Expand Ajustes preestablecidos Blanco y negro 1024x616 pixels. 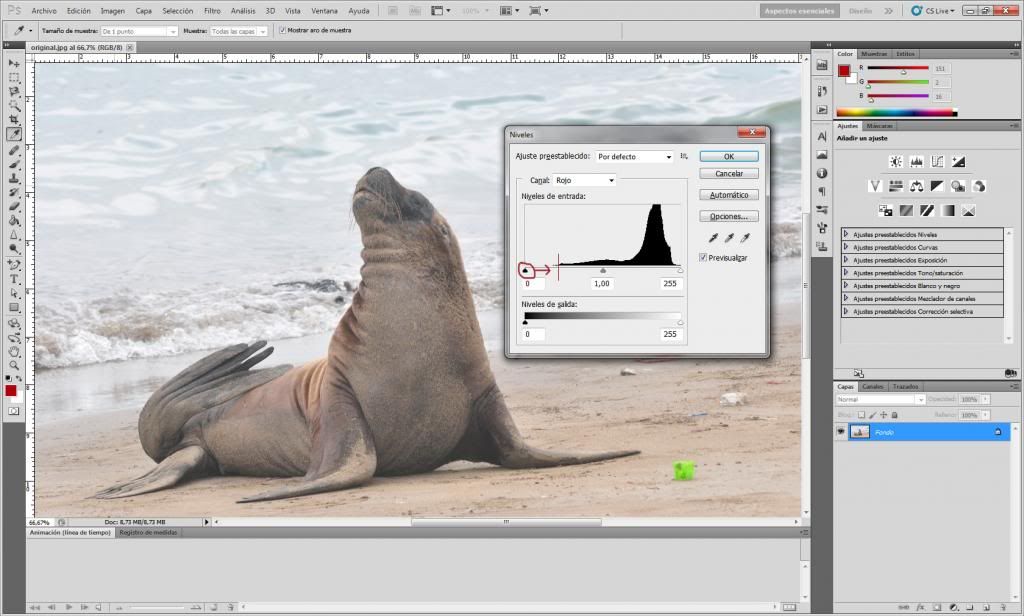(846, 285)
